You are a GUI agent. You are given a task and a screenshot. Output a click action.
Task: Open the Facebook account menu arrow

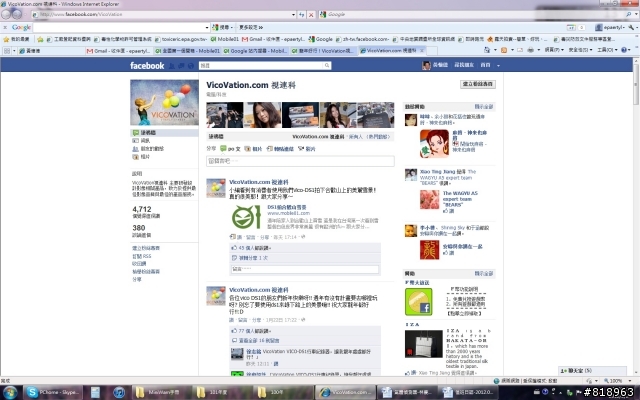click(498, 65)
